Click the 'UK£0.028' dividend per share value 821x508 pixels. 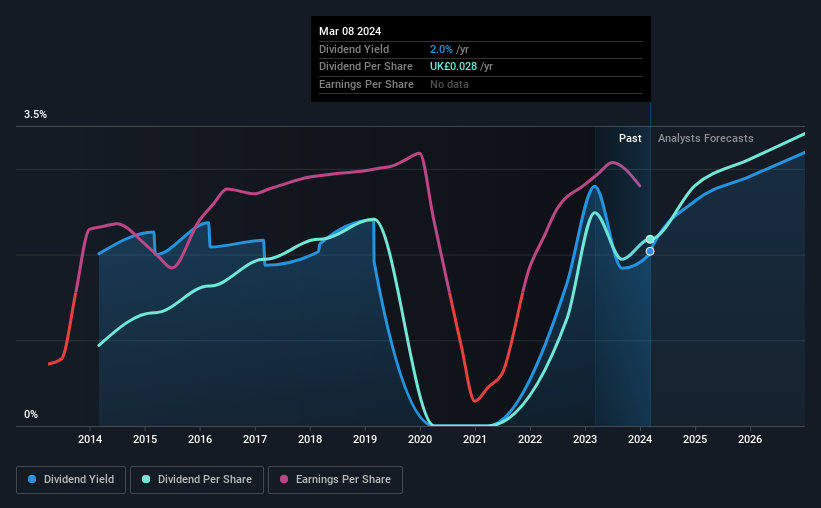coord(453,67)
